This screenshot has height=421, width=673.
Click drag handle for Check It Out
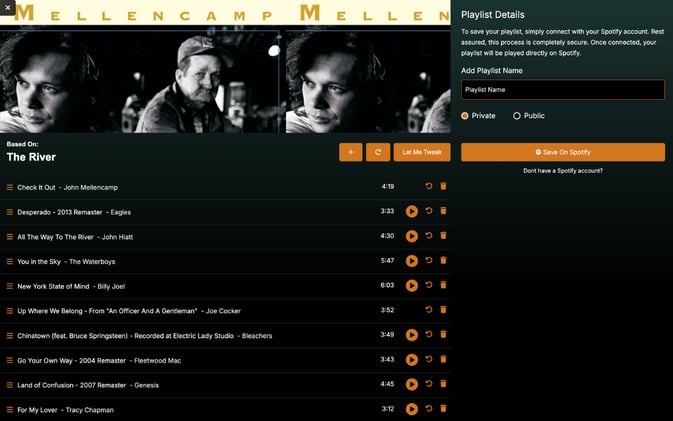[9, 187]
